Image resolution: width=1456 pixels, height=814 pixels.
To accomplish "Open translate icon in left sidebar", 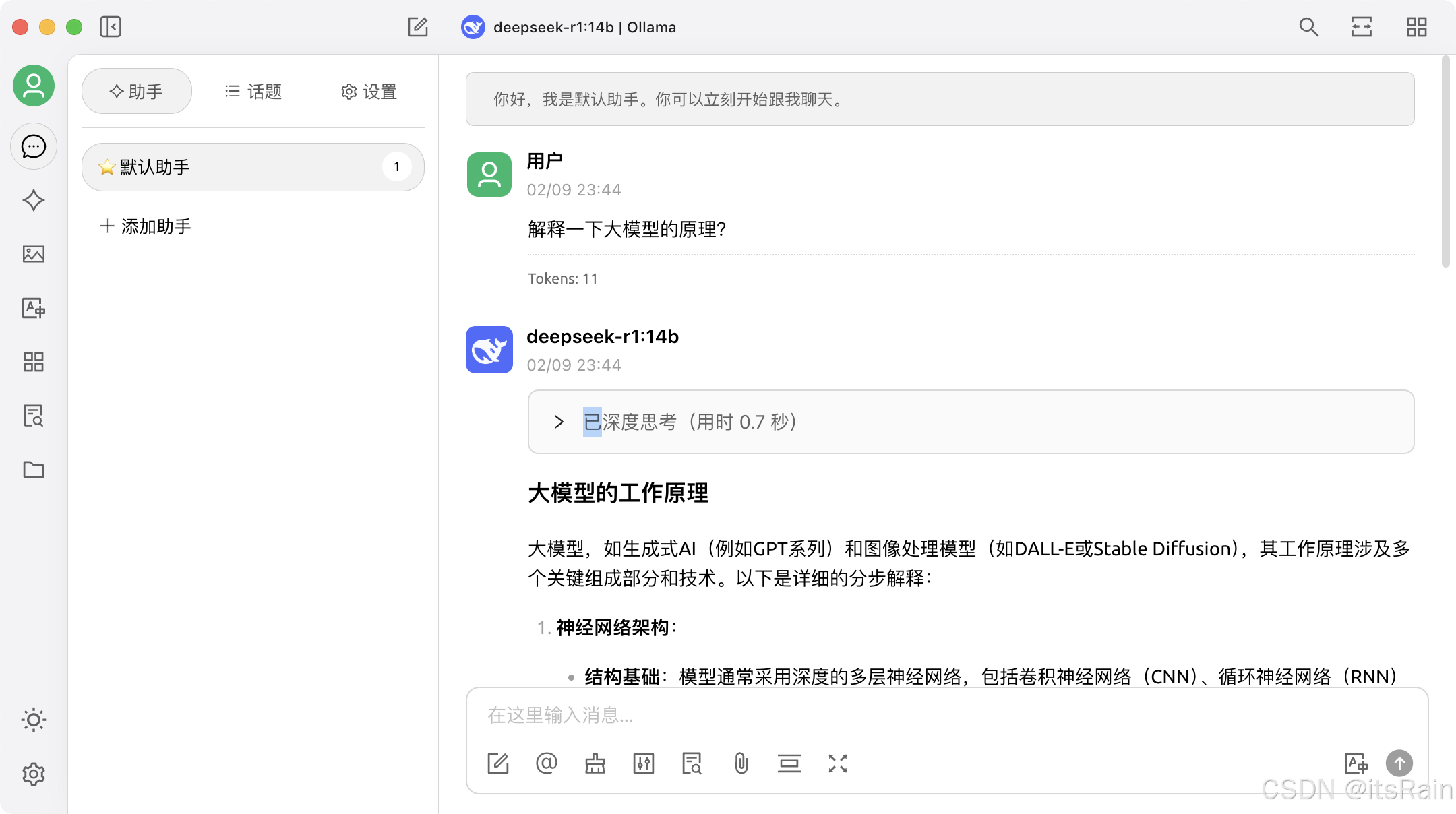I will pos(34,308).
